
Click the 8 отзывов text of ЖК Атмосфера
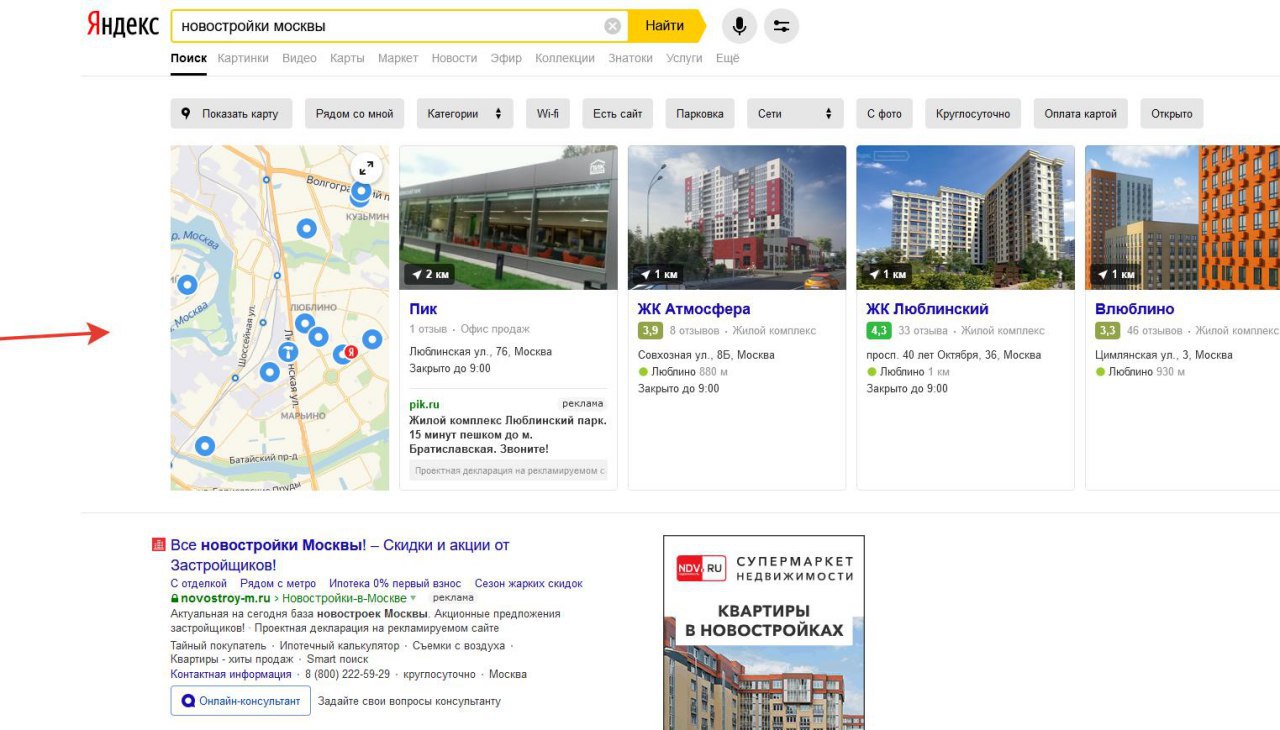point(695,331)
